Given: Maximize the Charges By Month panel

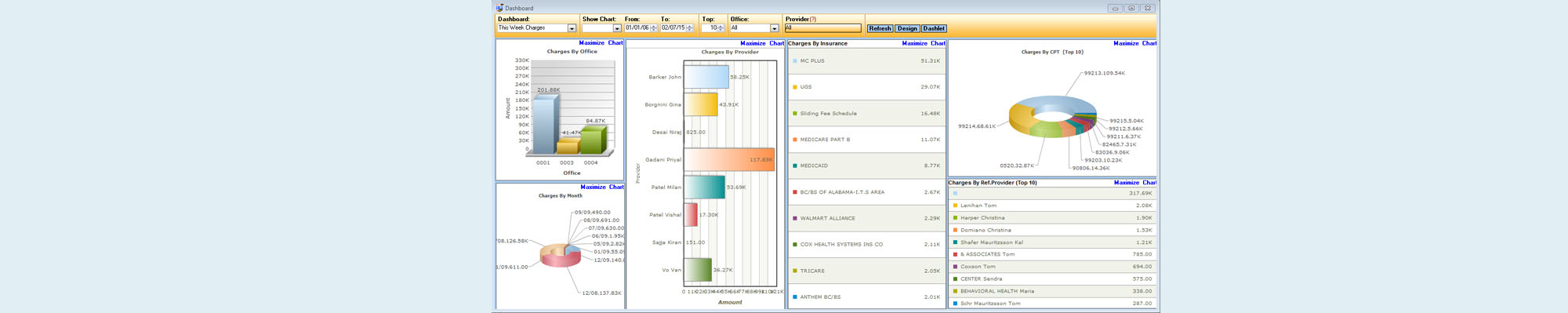Looking at the screenshot, I should [593, 187].
